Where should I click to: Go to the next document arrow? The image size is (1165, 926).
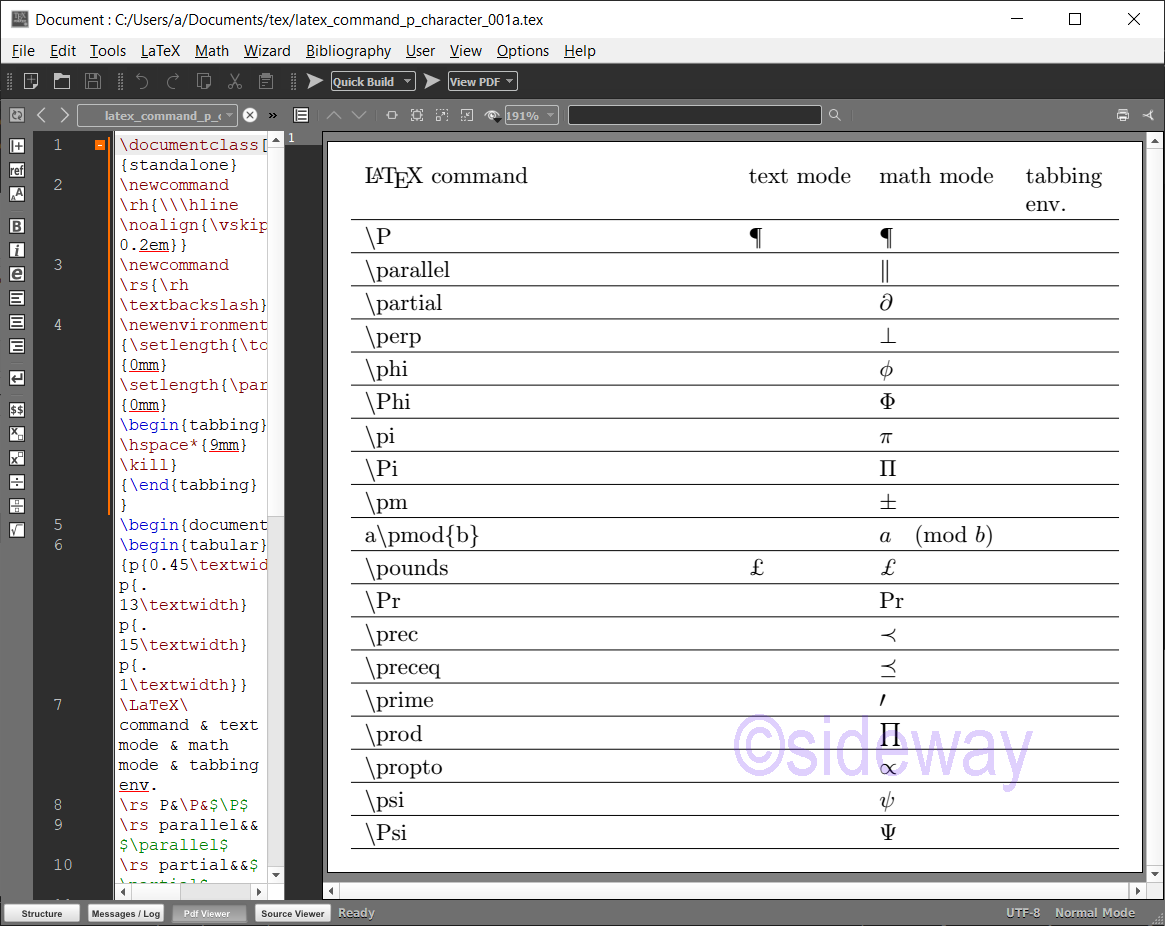[65, 115]
